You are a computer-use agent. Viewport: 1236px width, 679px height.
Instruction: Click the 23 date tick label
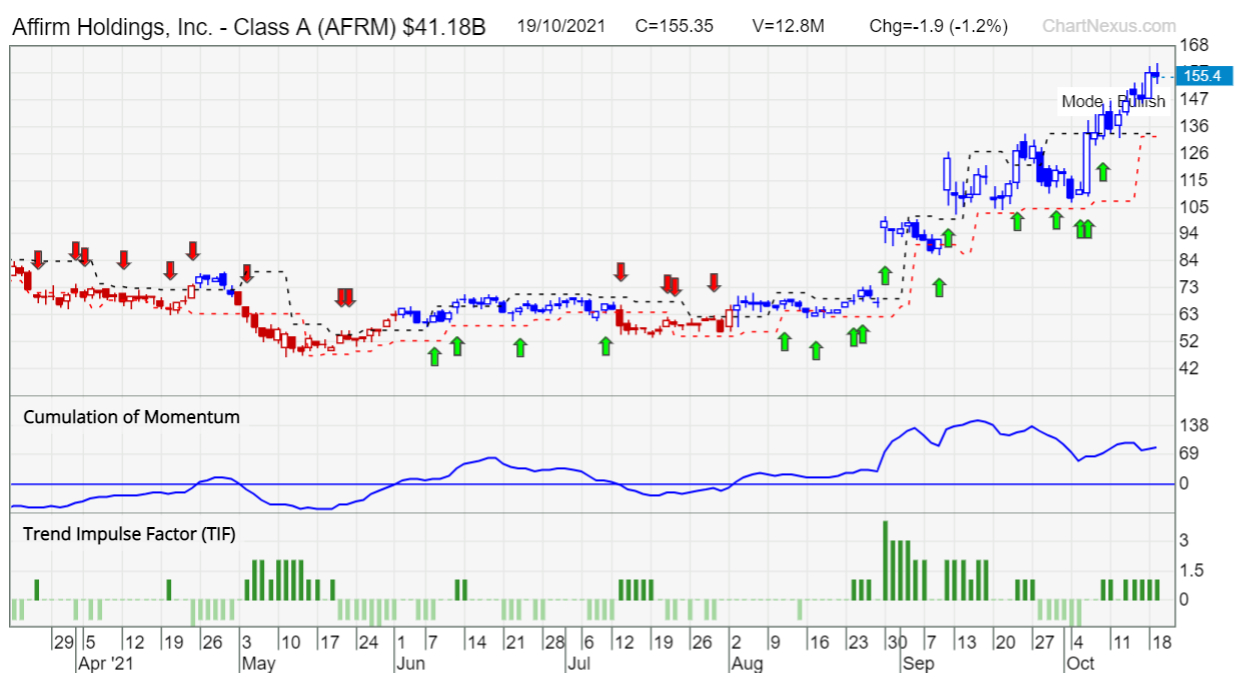point(857,642)
